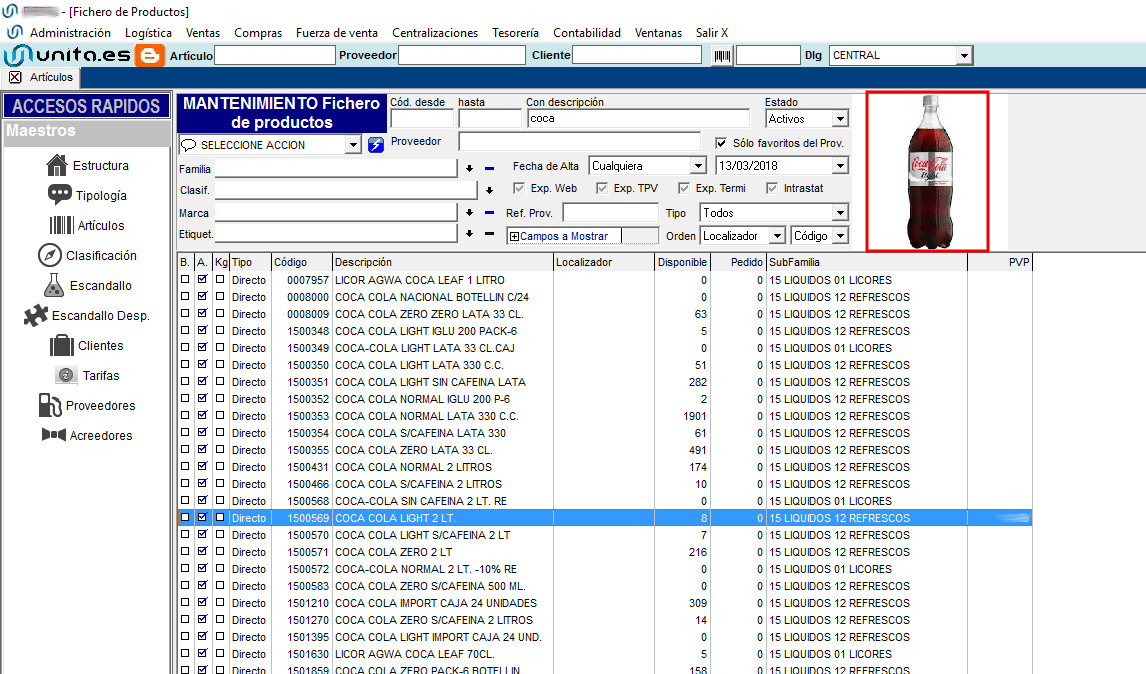Click the blue lightning execute action icon

coord(376,145)
